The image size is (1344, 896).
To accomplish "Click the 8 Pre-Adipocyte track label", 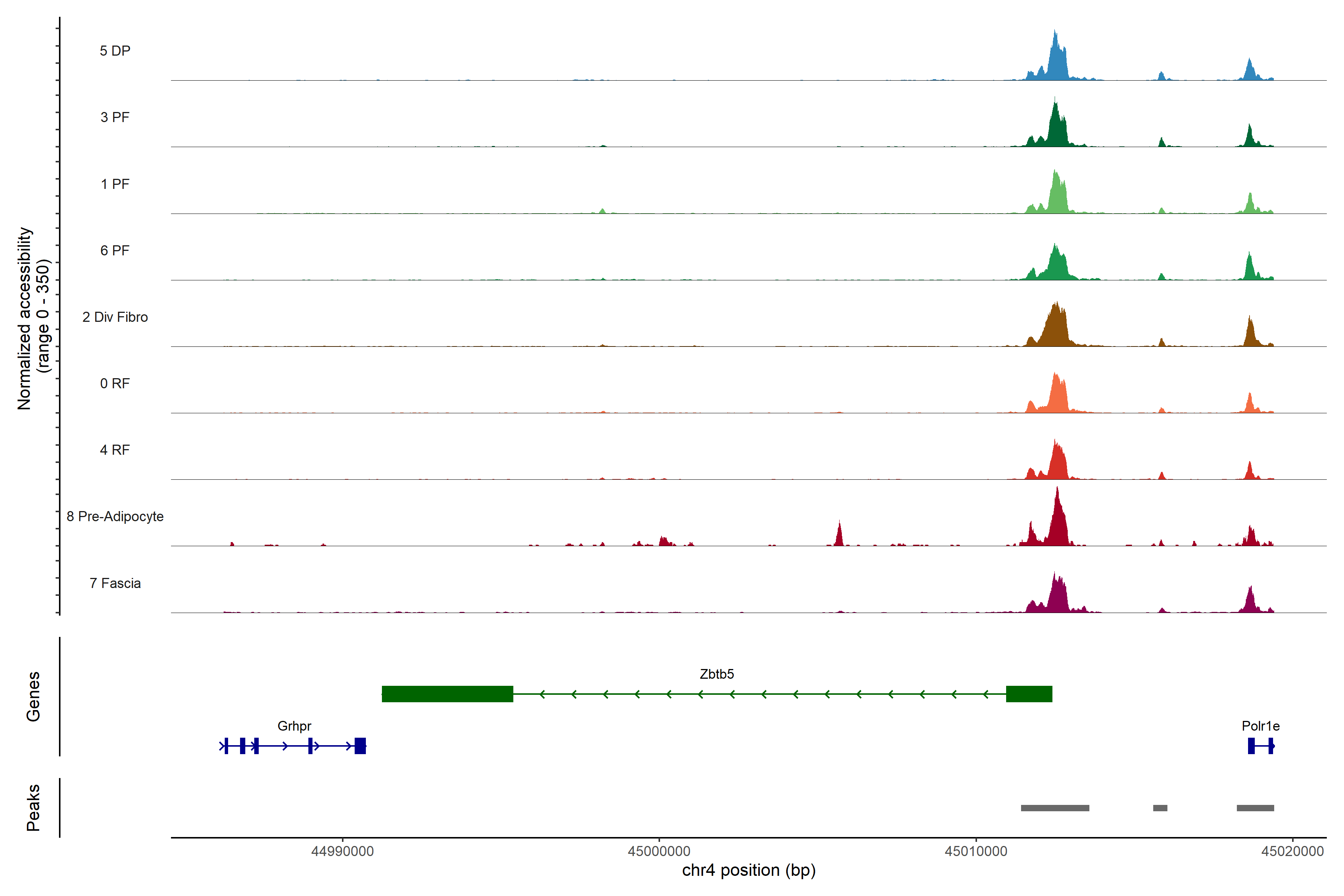I will click(115, 517).
